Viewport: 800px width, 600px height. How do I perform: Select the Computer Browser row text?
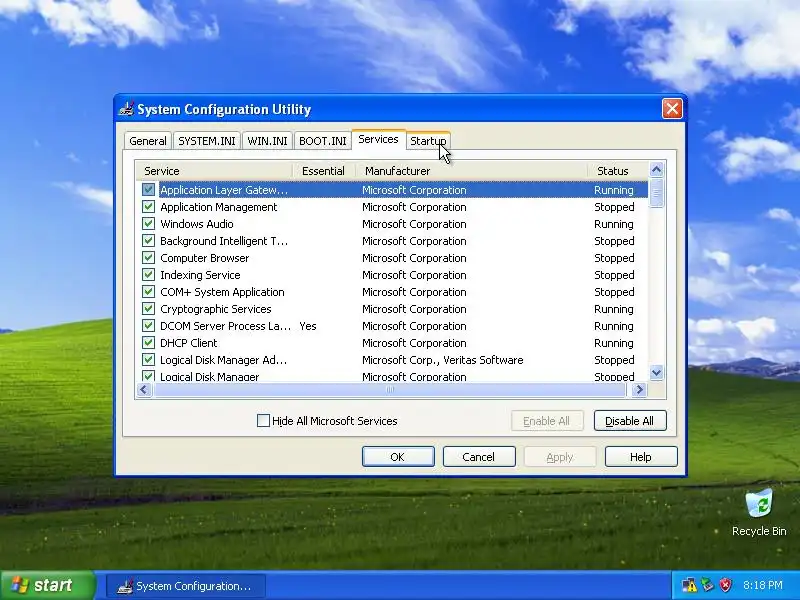[x=205, y=258]
